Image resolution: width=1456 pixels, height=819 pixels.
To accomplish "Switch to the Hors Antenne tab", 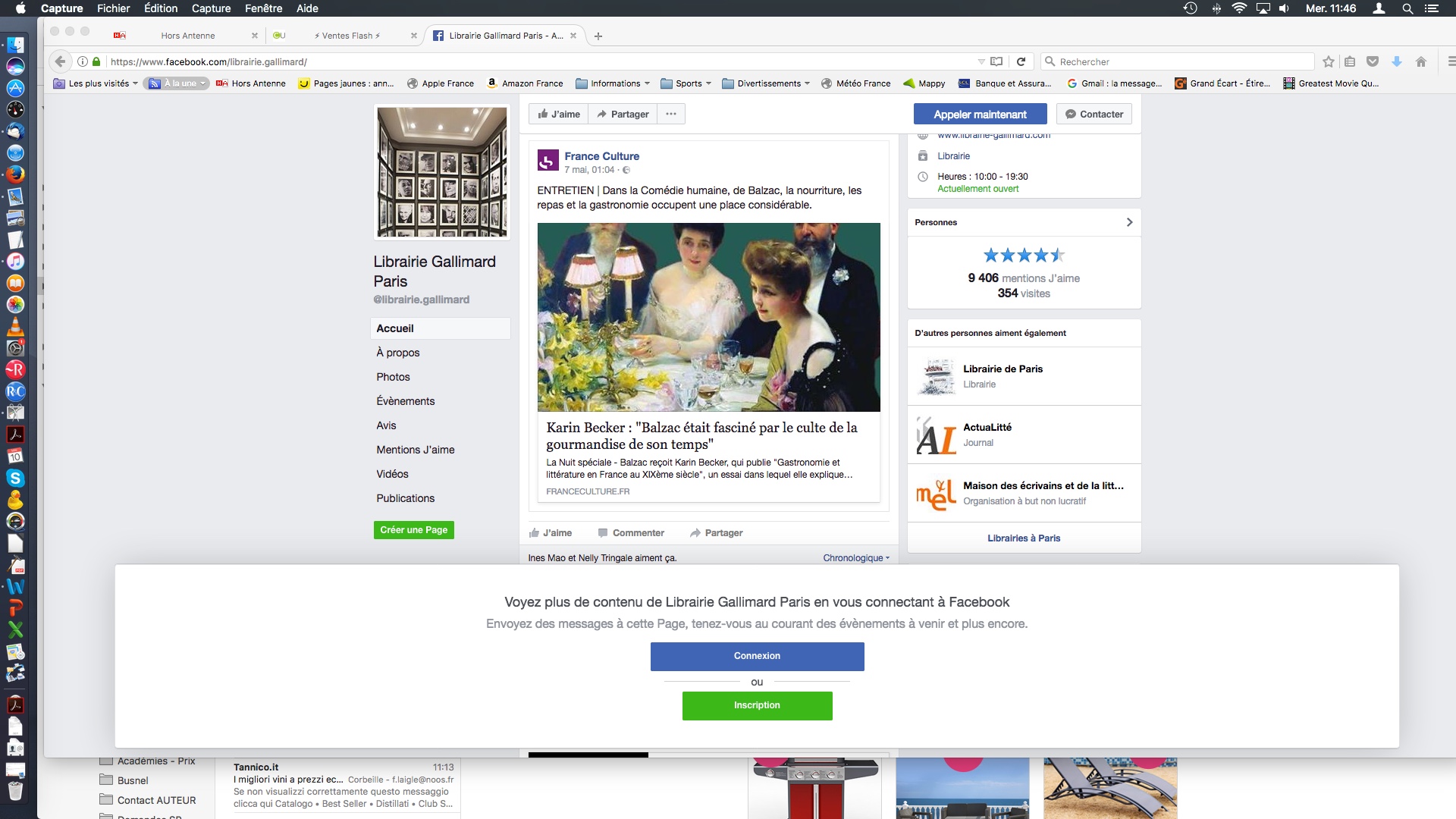I will [x=187, y=36].
